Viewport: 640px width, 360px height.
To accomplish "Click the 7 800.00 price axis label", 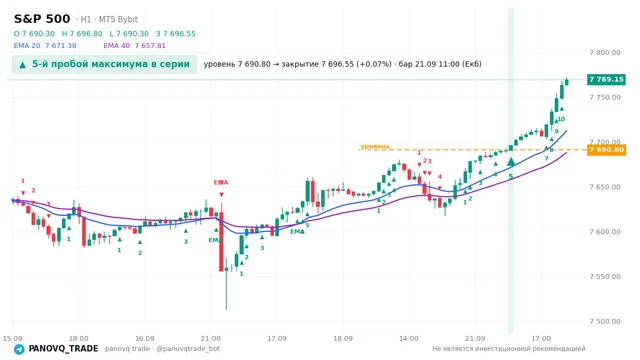I will click(604, 53).
